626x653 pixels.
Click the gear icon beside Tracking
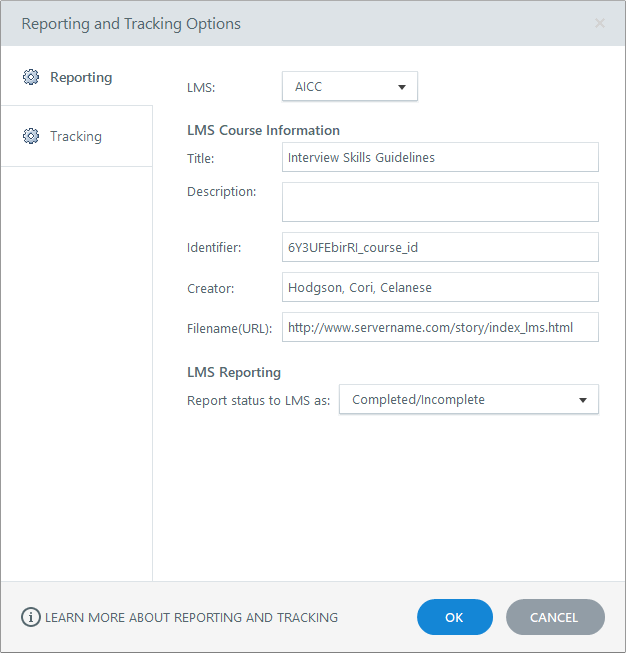(x=30, y=136)
